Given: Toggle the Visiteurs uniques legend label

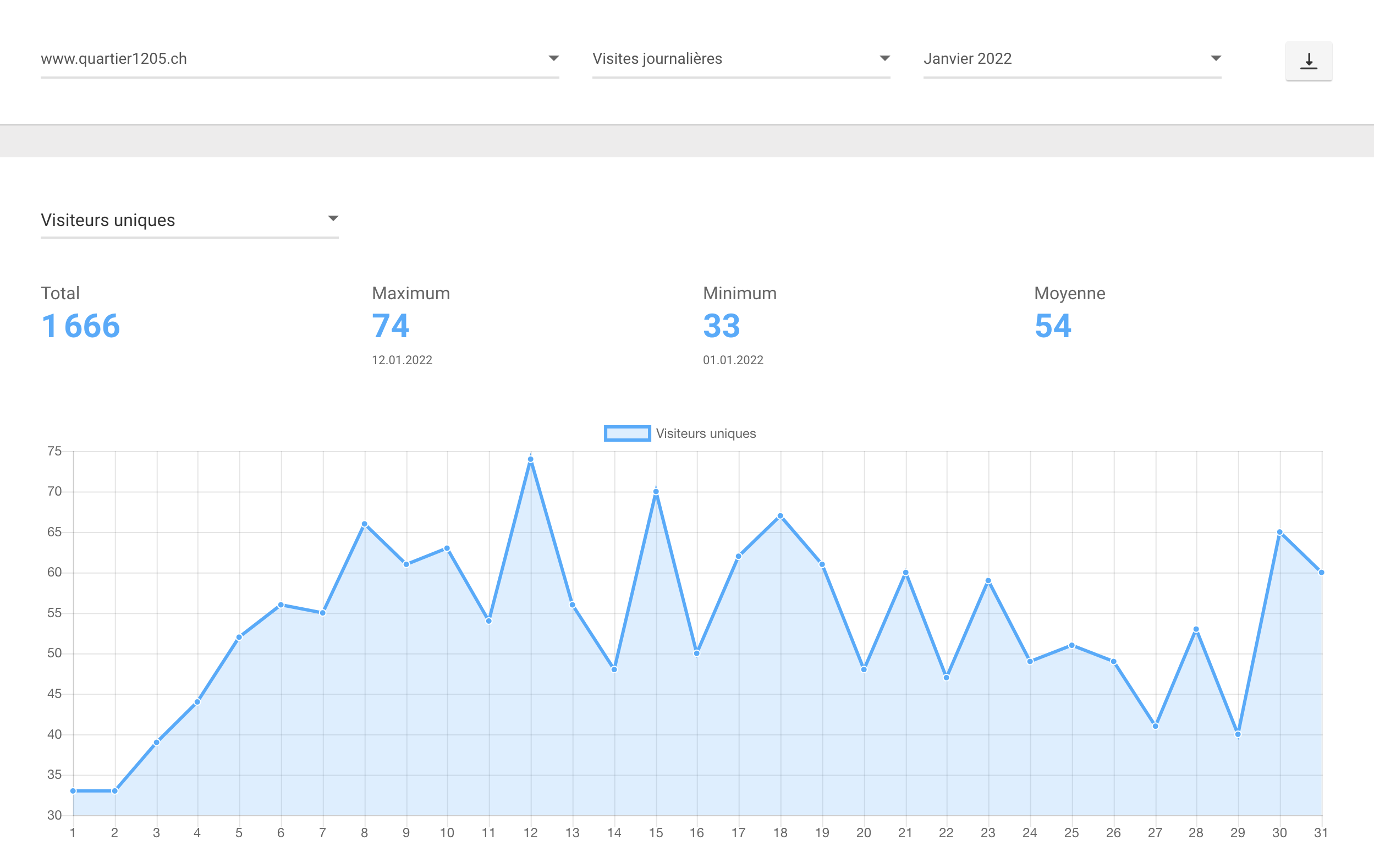Looking at the screenshot, I should pos(706,433).
